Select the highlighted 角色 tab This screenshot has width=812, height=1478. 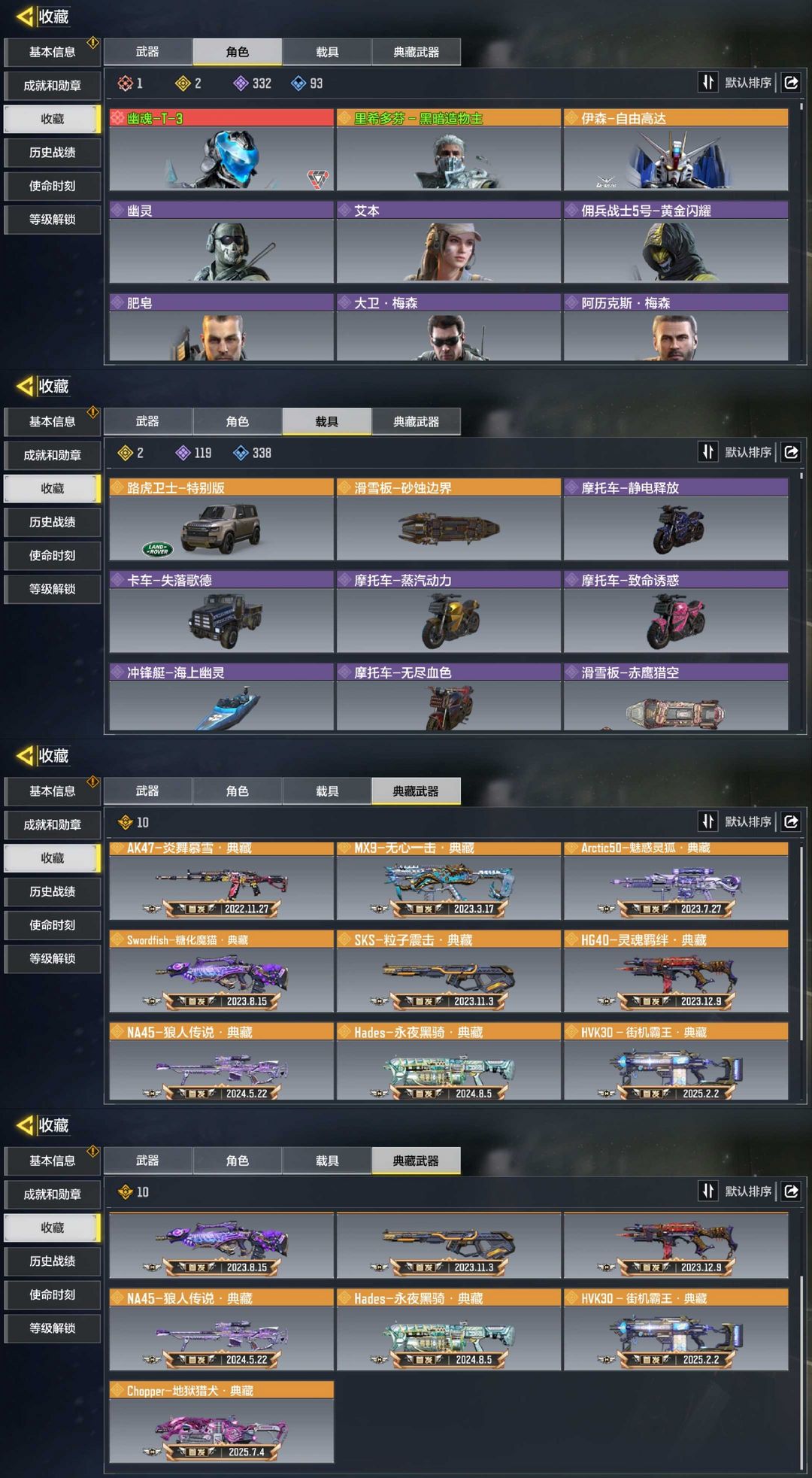[x=238, y=52]
